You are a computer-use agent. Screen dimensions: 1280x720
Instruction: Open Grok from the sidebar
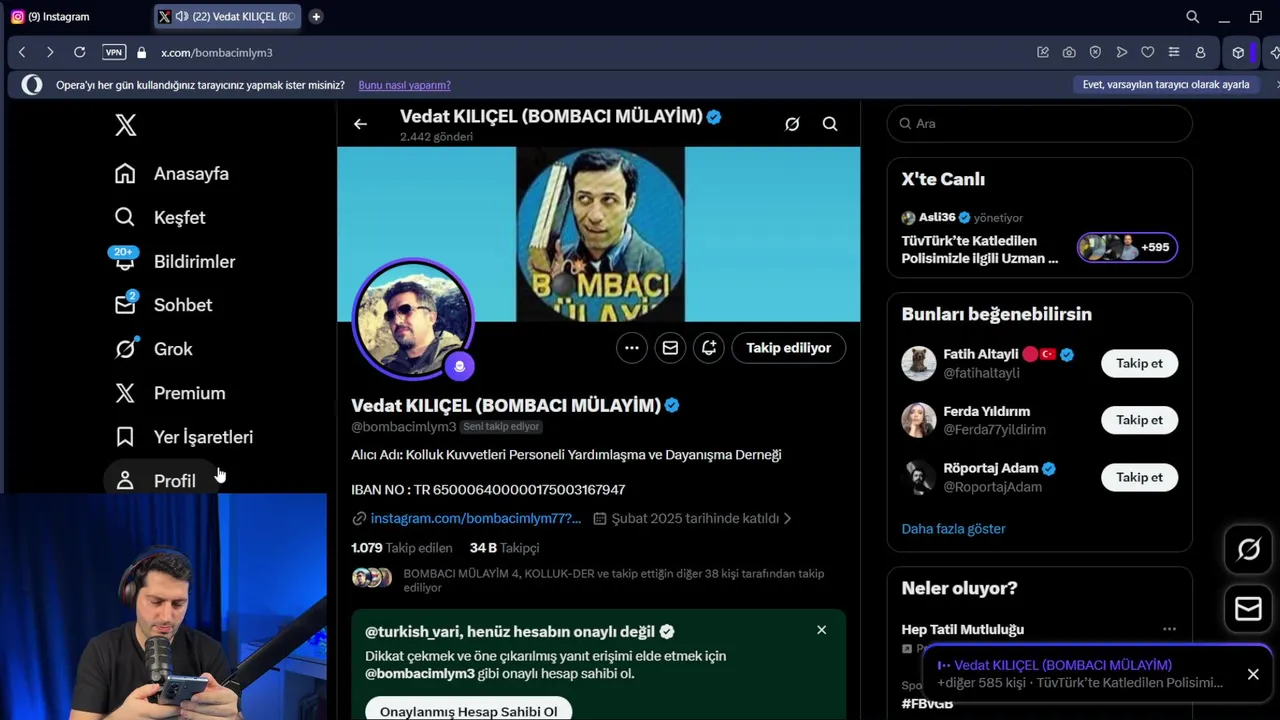[x=153, y=349]
